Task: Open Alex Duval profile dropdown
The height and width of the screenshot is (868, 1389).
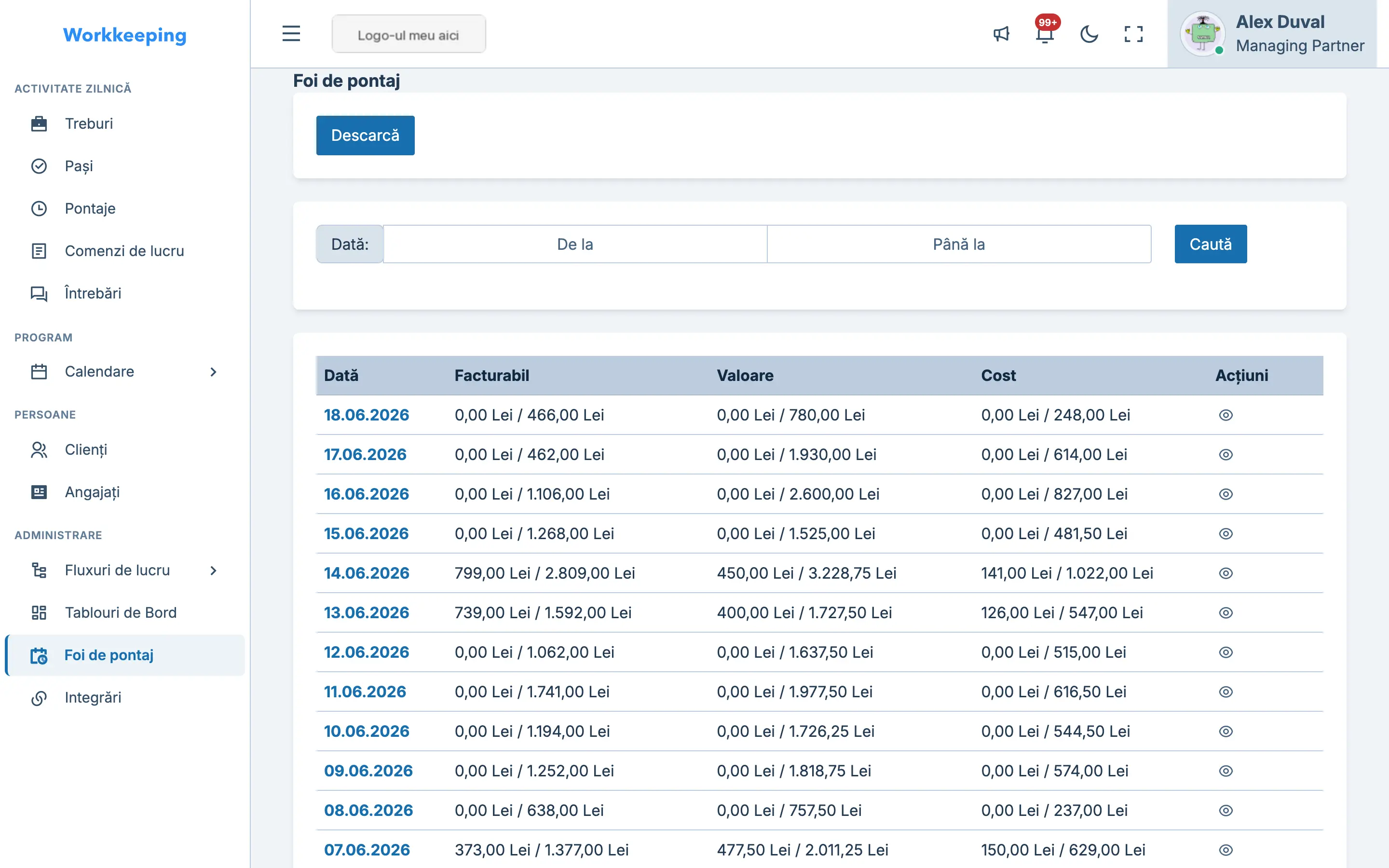Action: tap(1272, 34)
